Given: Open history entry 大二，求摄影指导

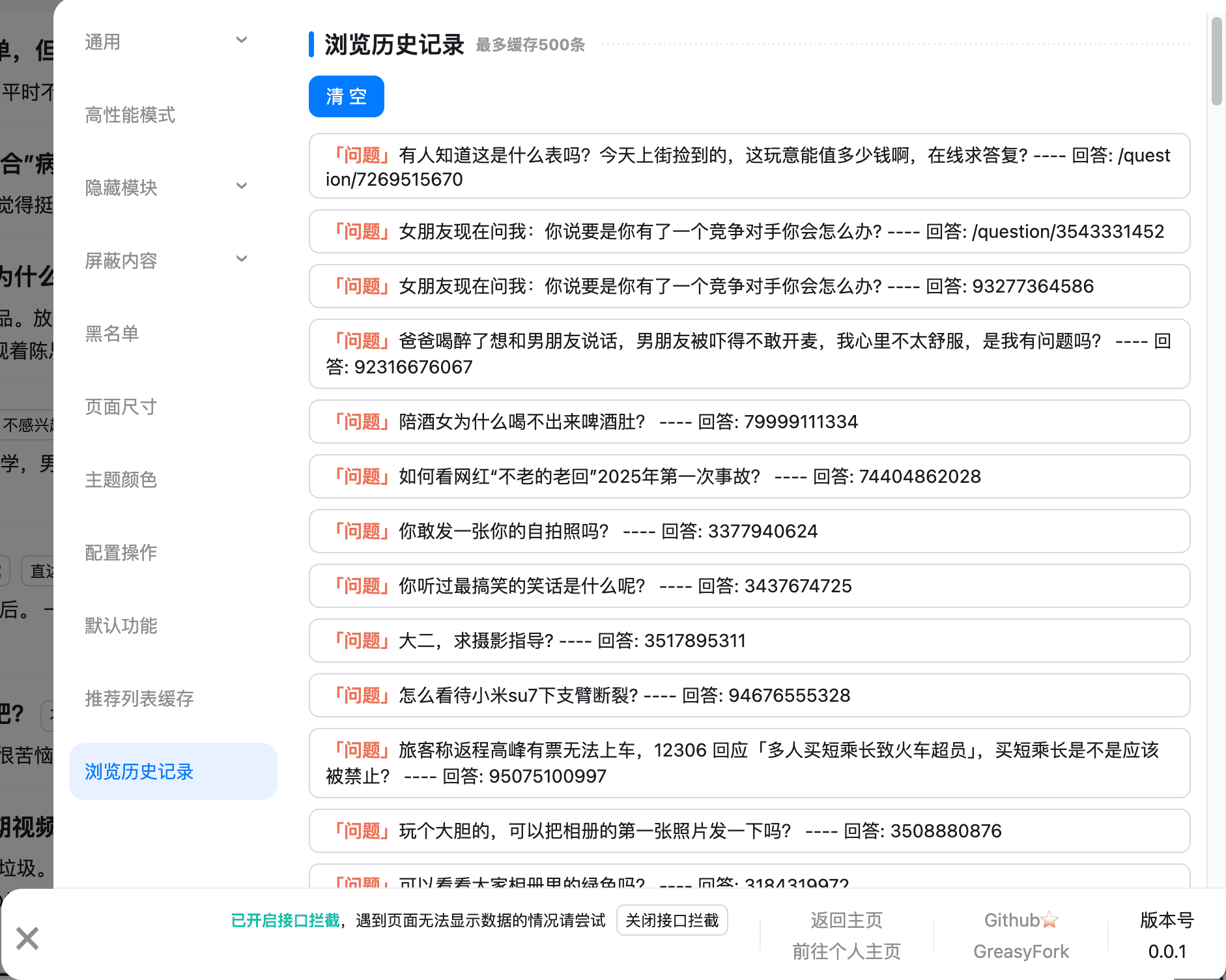Looking at the screenshot, I should coord(749,641).
